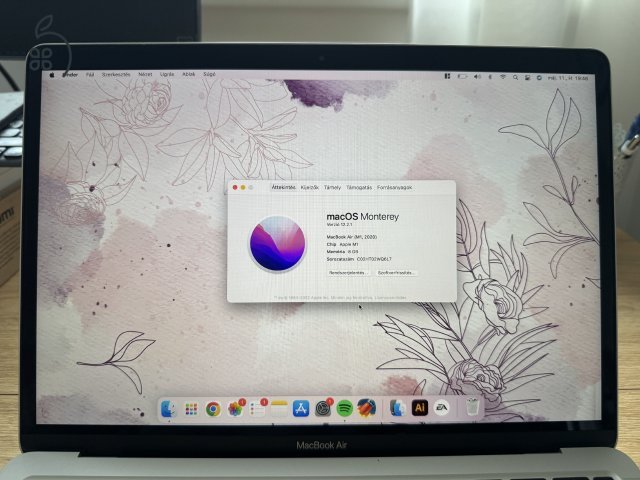Image resolution: width=640 pixels, height=480 pixels.
Task: Open the Súgó menu
Action: 209,74
